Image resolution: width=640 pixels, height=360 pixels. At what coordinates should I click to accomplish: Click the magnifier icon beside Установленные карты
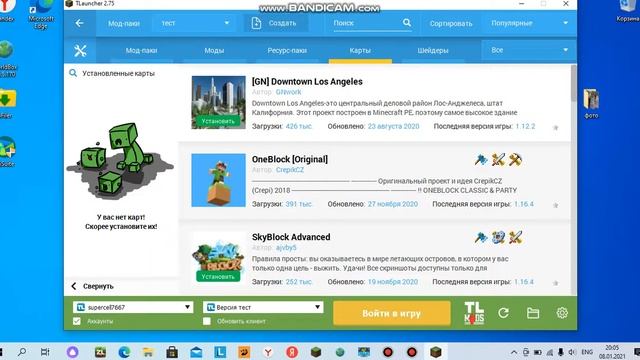(x=73, y=73)
